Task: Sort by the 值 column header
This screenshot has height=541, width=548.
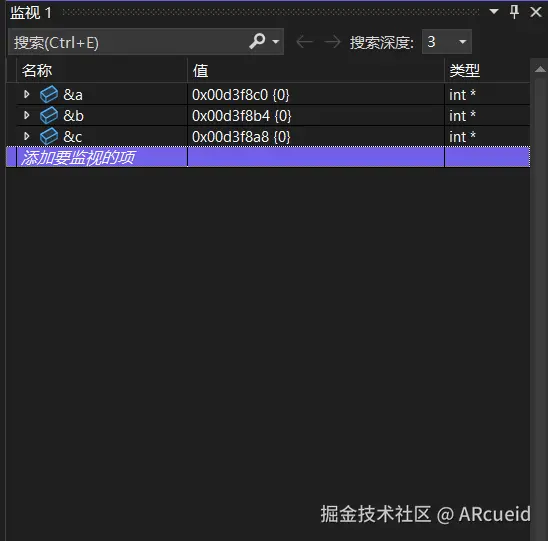Action: [x=316, y=71]
